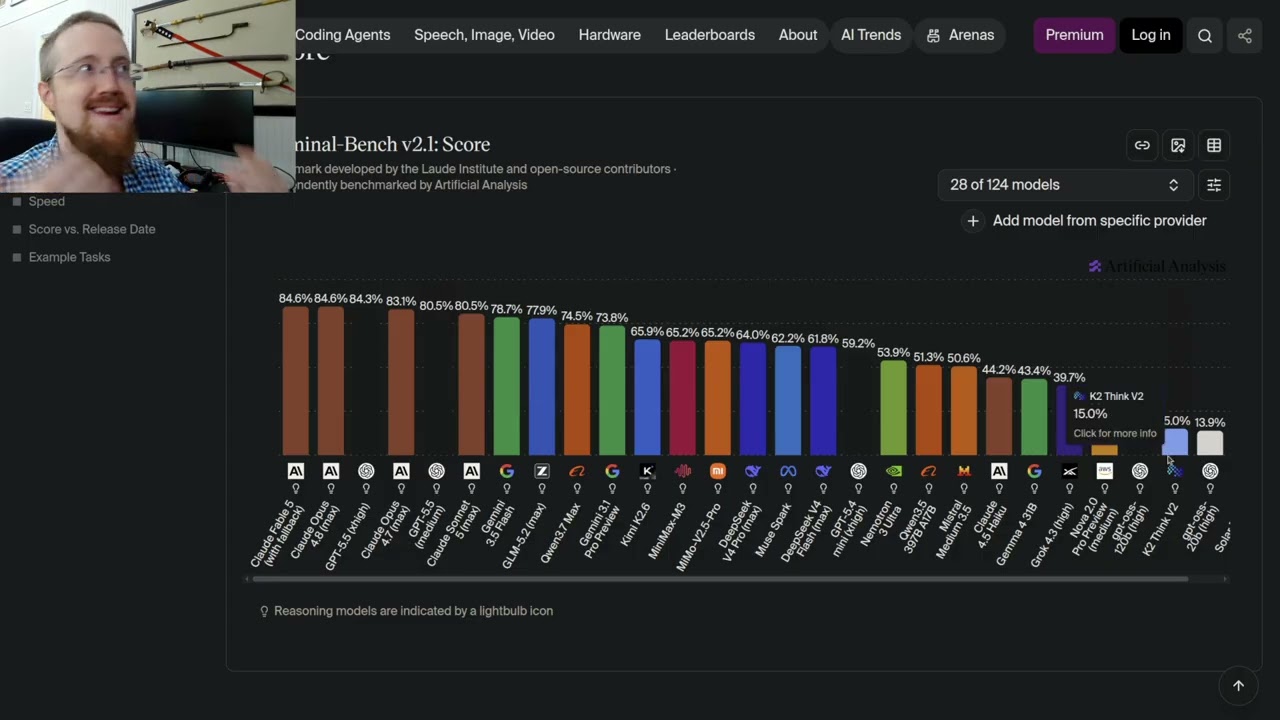Go to AI Trends page
This screenshot has height=720, width=1280.
[x=871, y=35]
